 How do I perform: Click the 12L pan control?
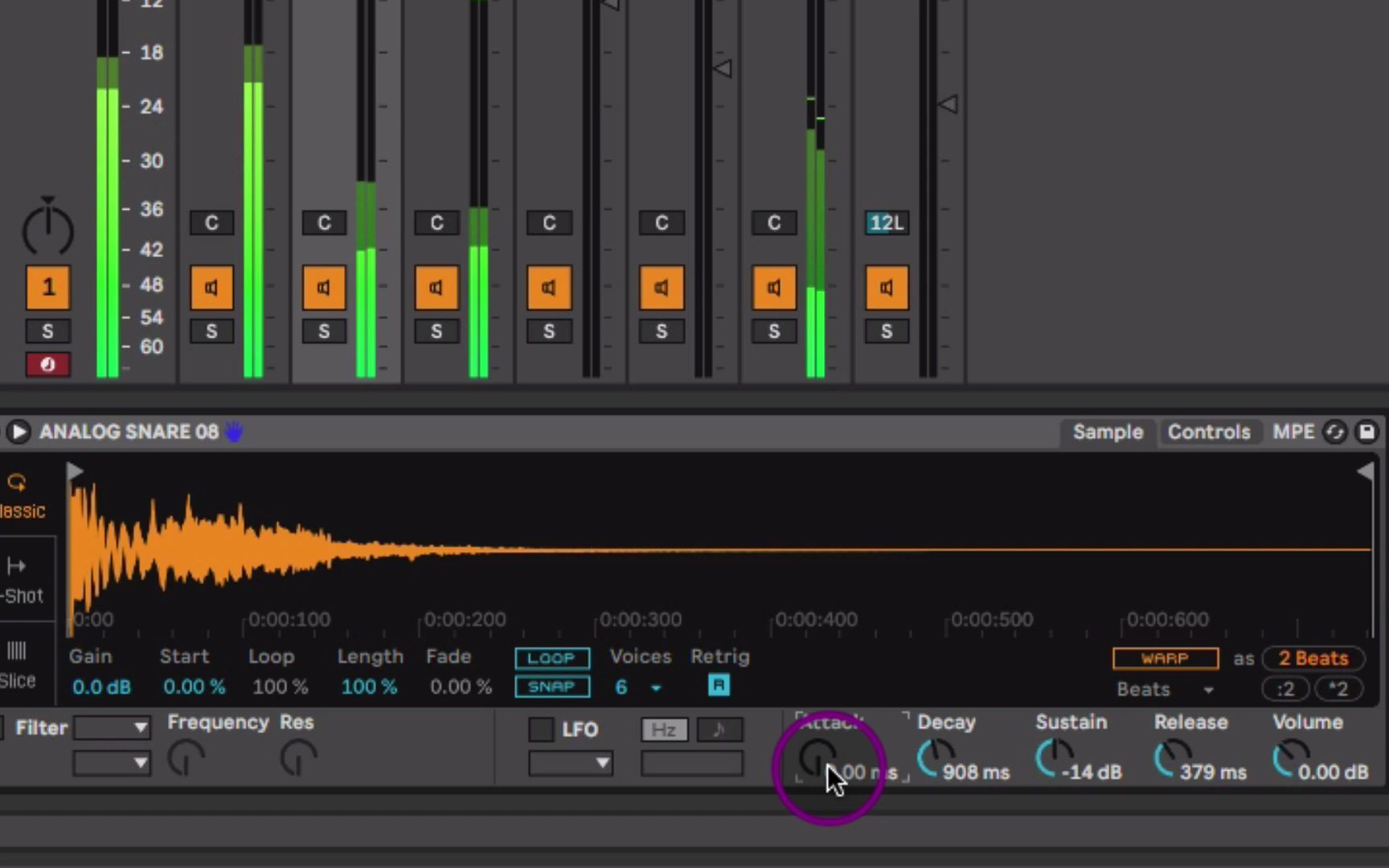[x=887, y=223]
